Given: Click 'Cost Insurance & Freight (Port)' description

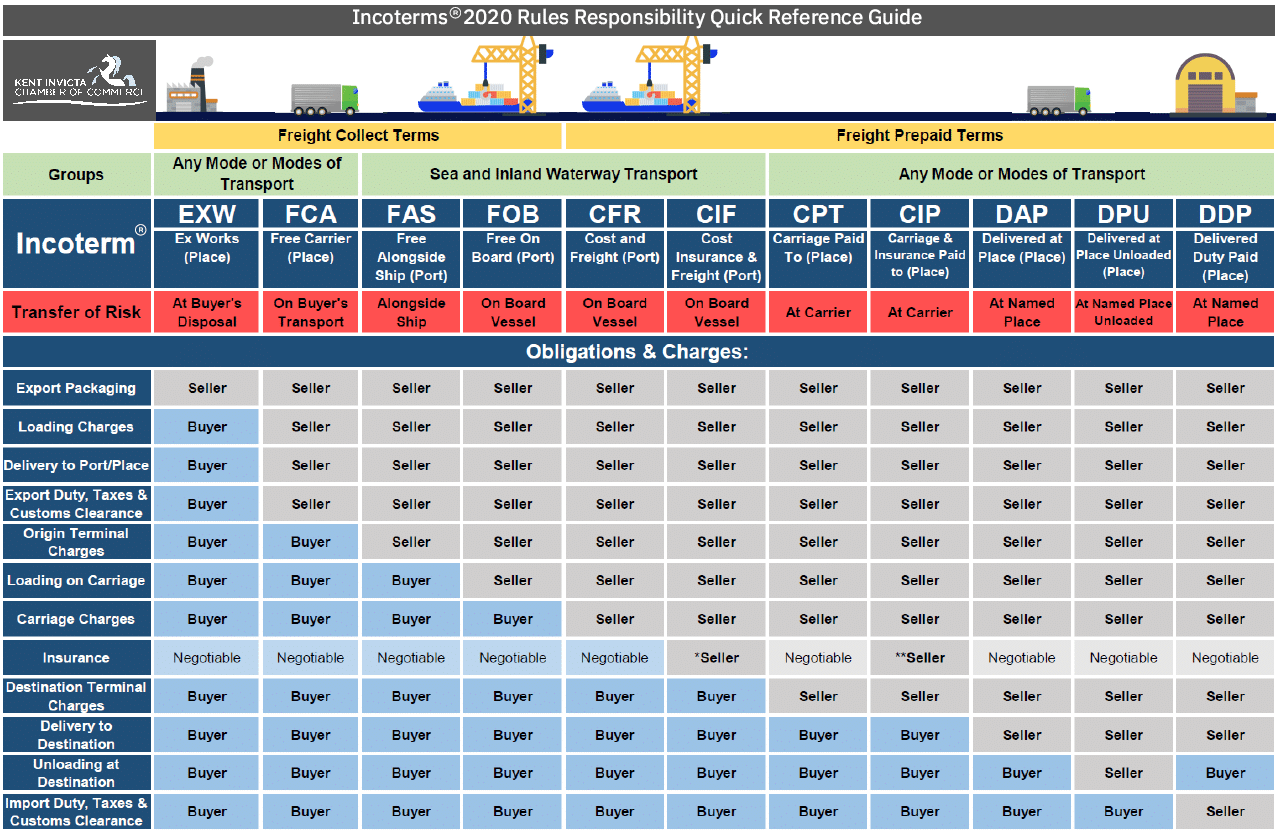Looking at the screenshot, I should [716, 257].
